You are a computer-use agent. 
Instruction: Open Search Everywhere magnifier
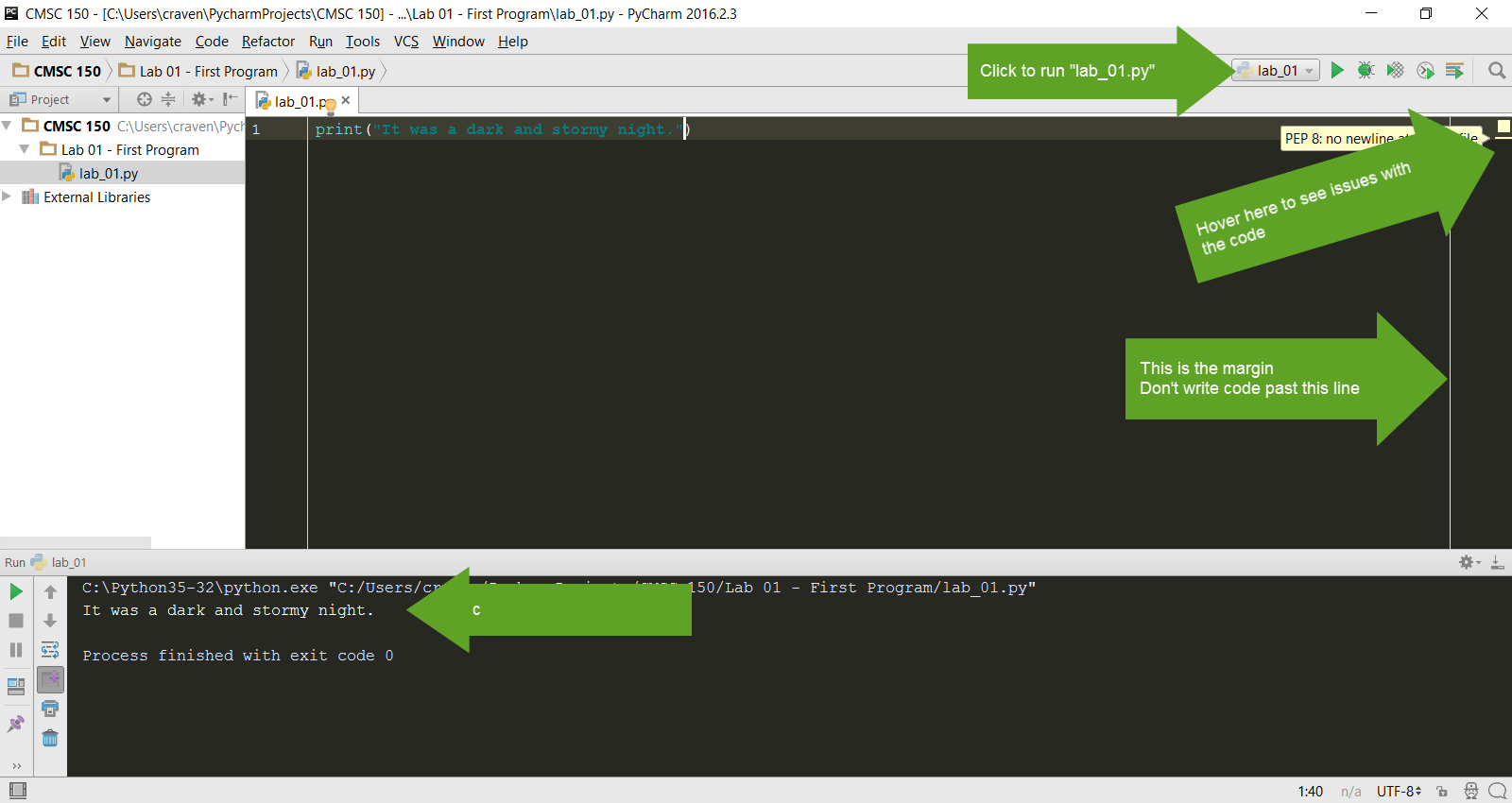pyautogui.click(x=1497, y=70)
